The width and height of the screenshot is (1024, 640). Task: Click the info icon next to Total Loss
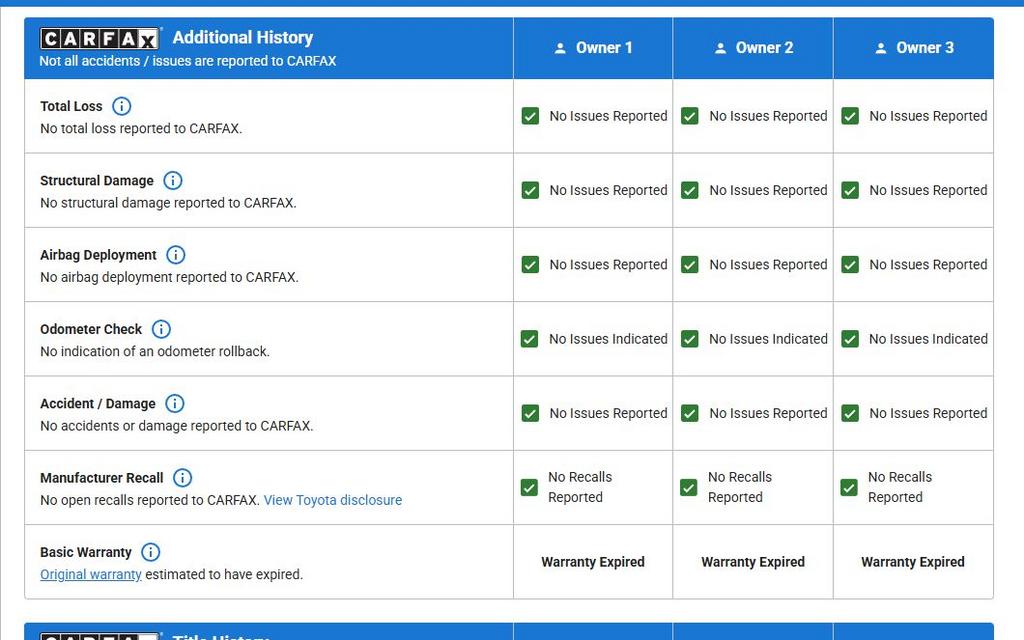pyautogui.click(x=121, y=106)
